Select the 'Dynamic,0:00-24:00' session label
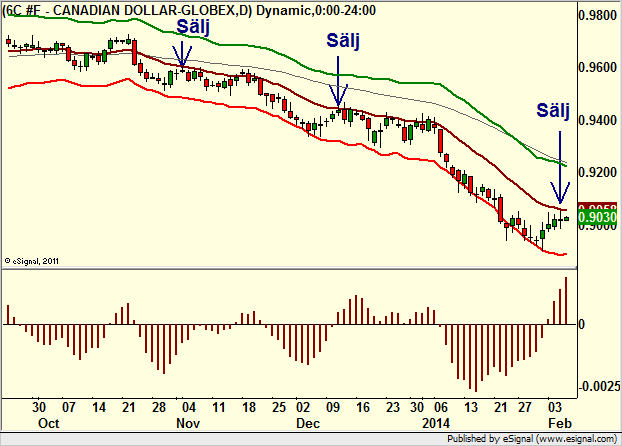The width and height of the screenshot is (622, 446). pyautogui.click(x=316, y=10)
